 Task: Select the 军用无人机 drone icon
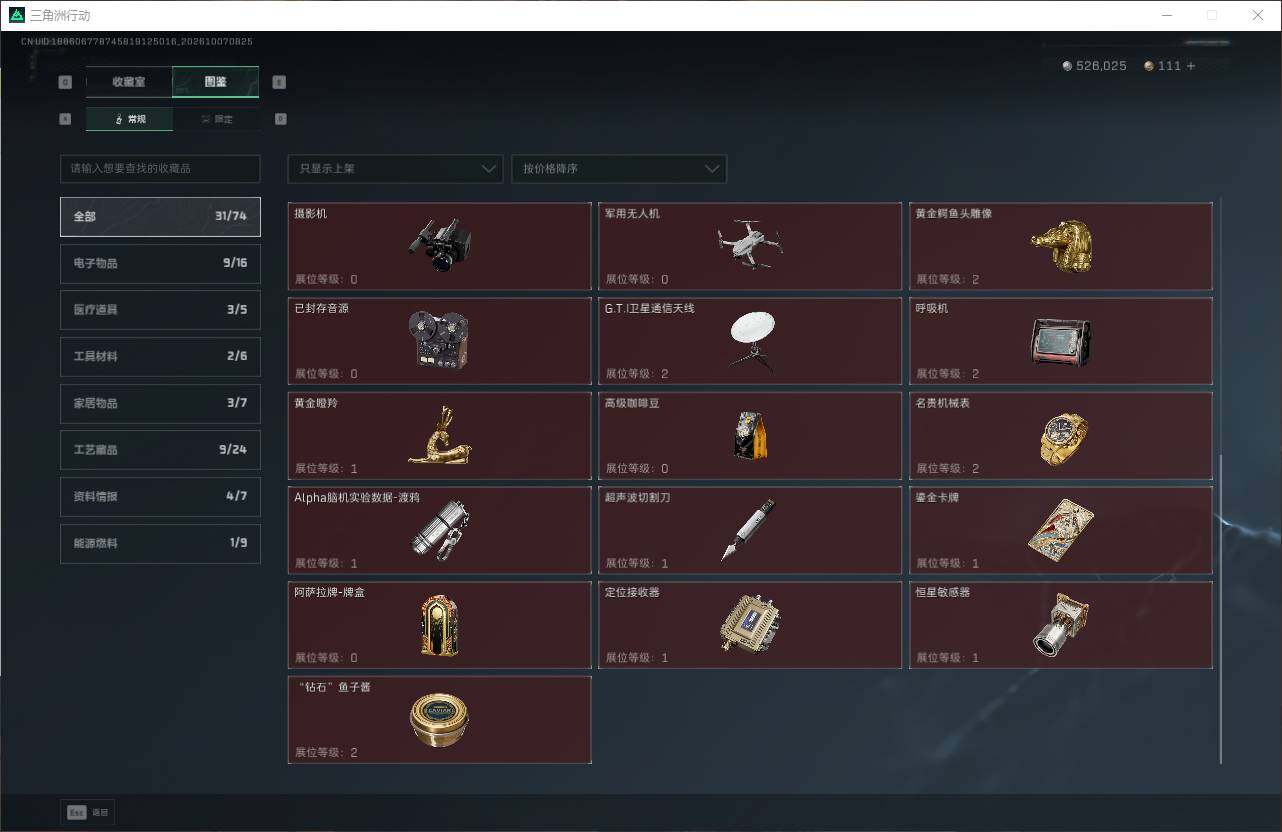pos(750,245)
